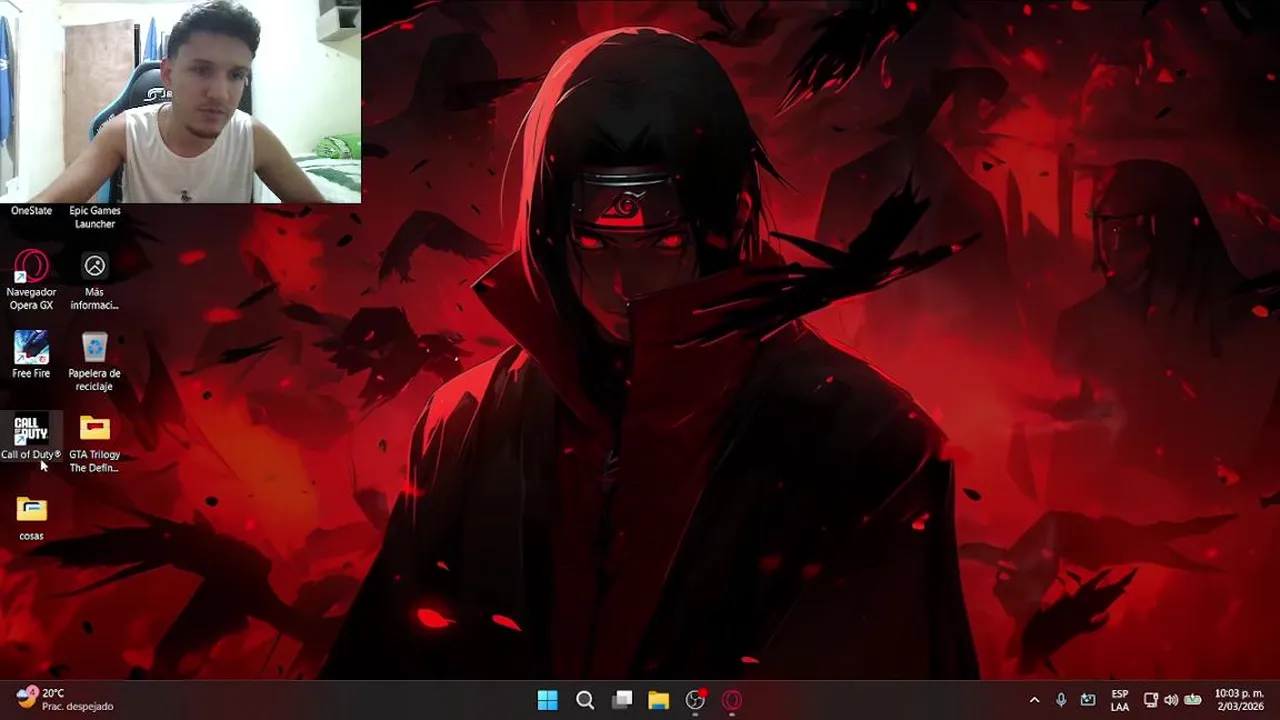This screenshot has height=720, width=1280.
Task: Open network settings tray icon
Action: pos(1151,700)
